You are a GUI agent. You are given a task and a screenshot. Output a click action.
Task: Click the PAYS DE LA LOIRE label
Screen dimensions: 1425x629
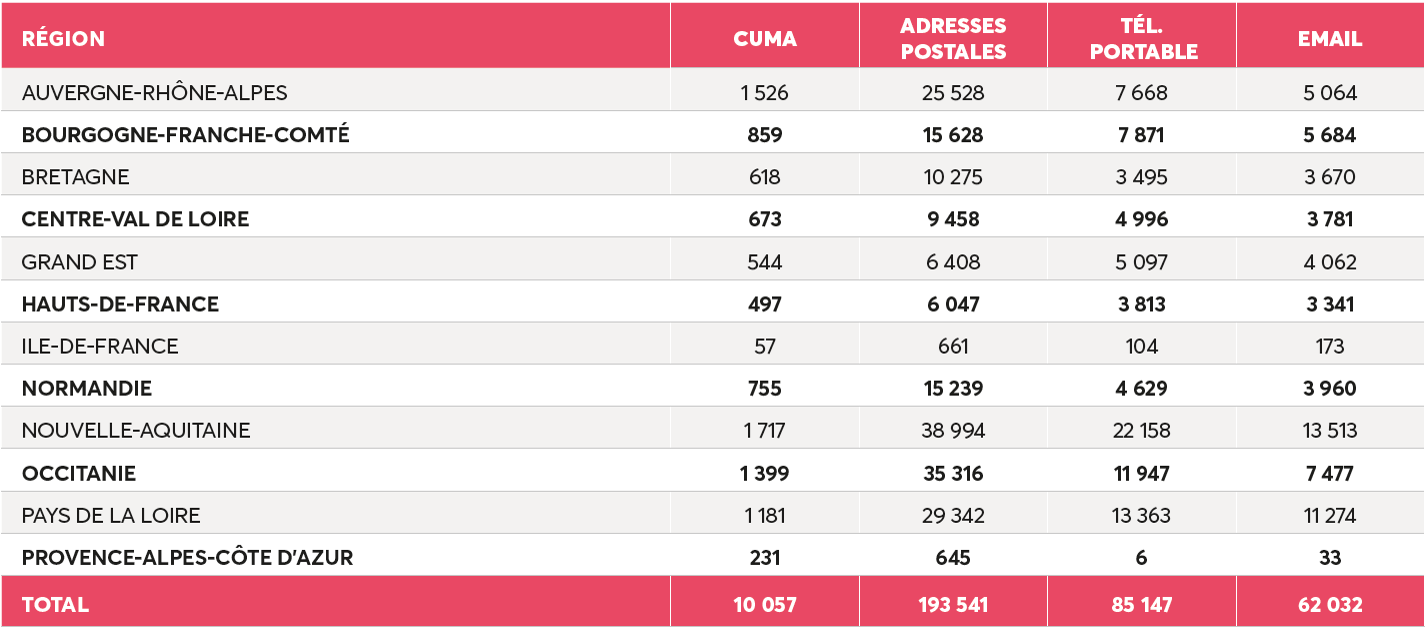click(x=111, y=516)
